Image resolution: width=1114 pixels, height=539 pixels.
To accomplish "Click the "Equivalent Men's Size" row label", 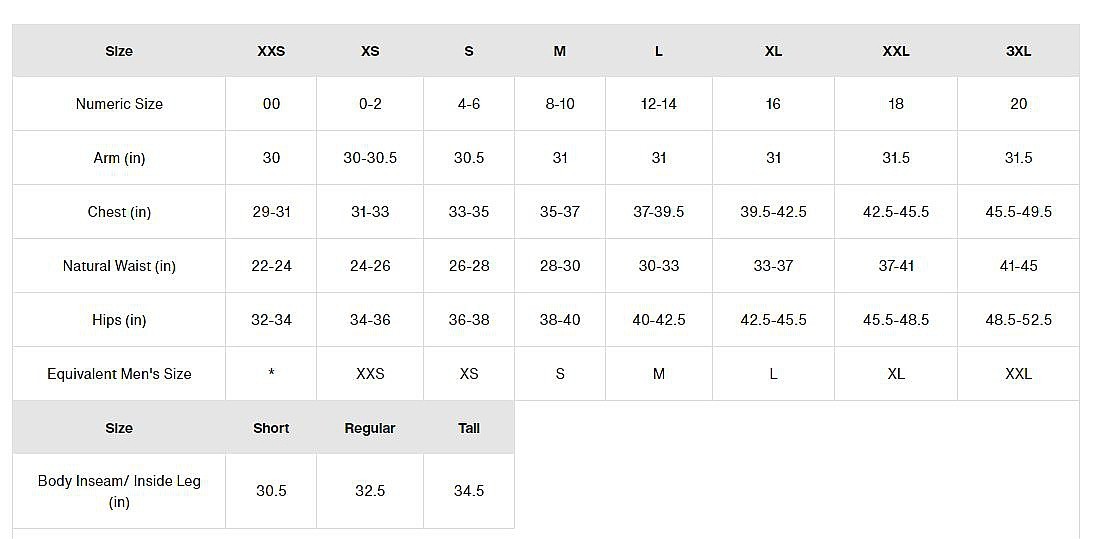I will coord(119,374).
